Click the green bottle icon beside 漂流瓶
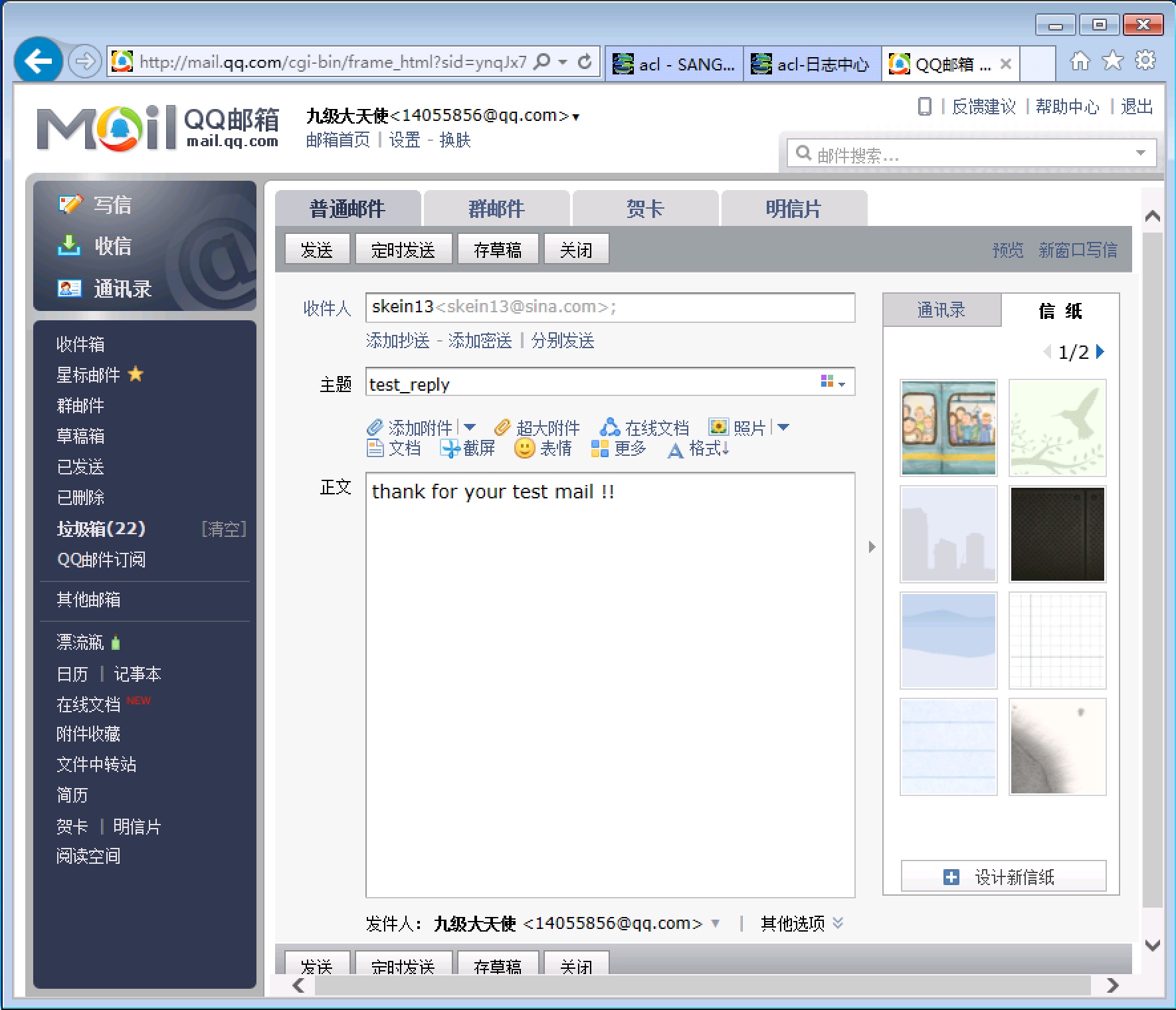Screen dimensions: 1176x1010 (x=116, y=643)
